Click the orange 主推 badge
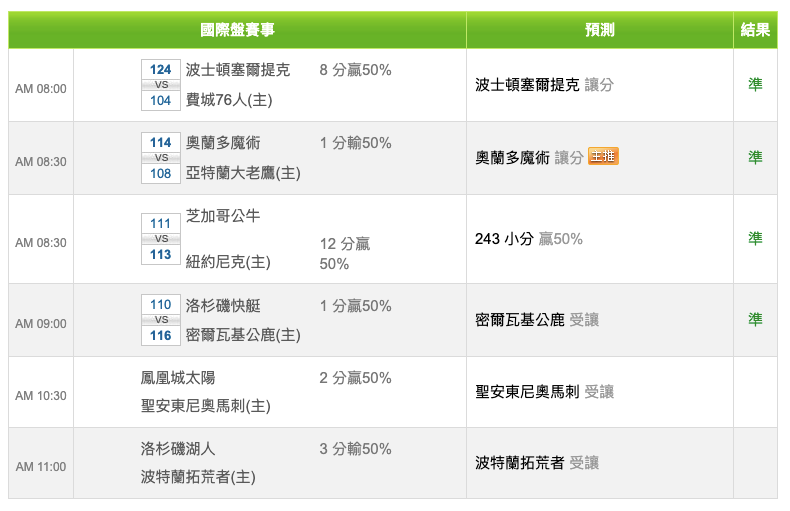Viewport: 790px width, 511px height. pyautogui.click(x=603, y=156)
